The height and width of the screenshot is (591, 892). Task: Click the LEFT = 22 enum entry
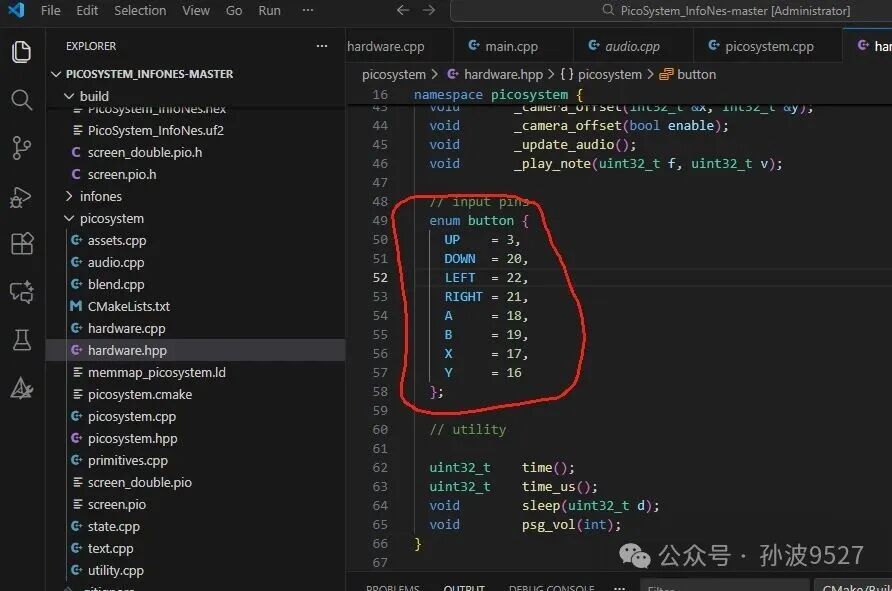486,278
